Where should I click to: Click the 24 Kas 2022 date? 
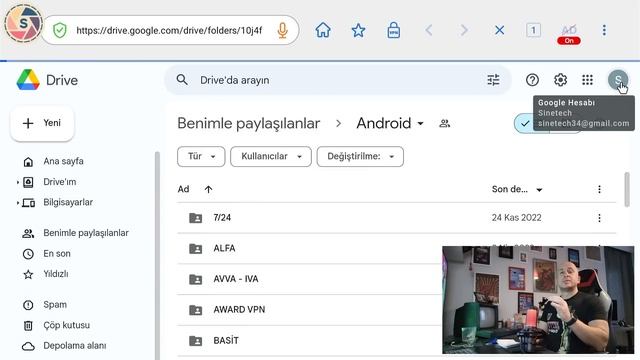(x=516, y=218)
